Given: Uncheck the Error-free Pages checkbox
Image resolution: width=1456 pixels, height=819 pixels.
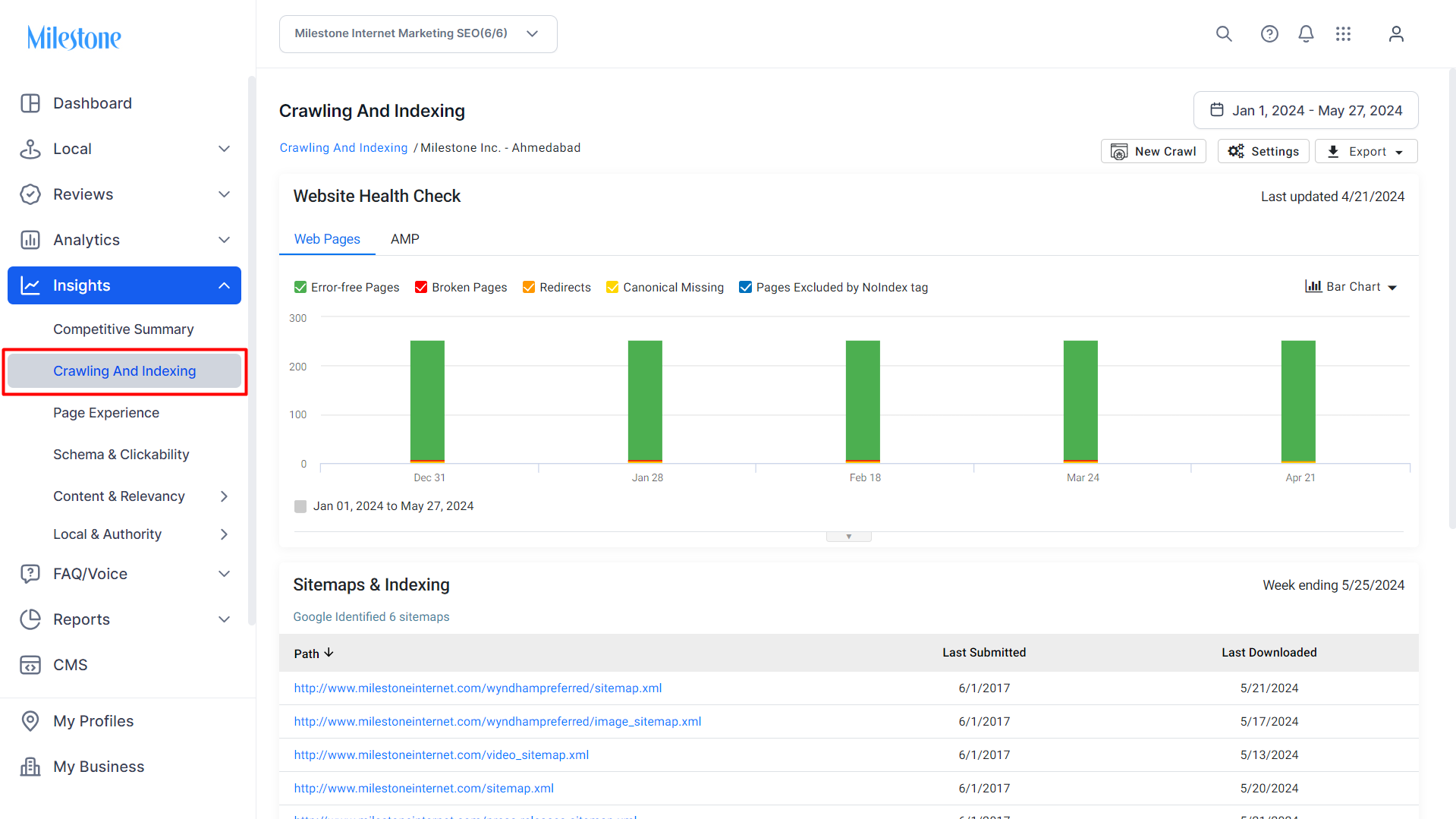Looking at the screenshot, I should [300, 287].
